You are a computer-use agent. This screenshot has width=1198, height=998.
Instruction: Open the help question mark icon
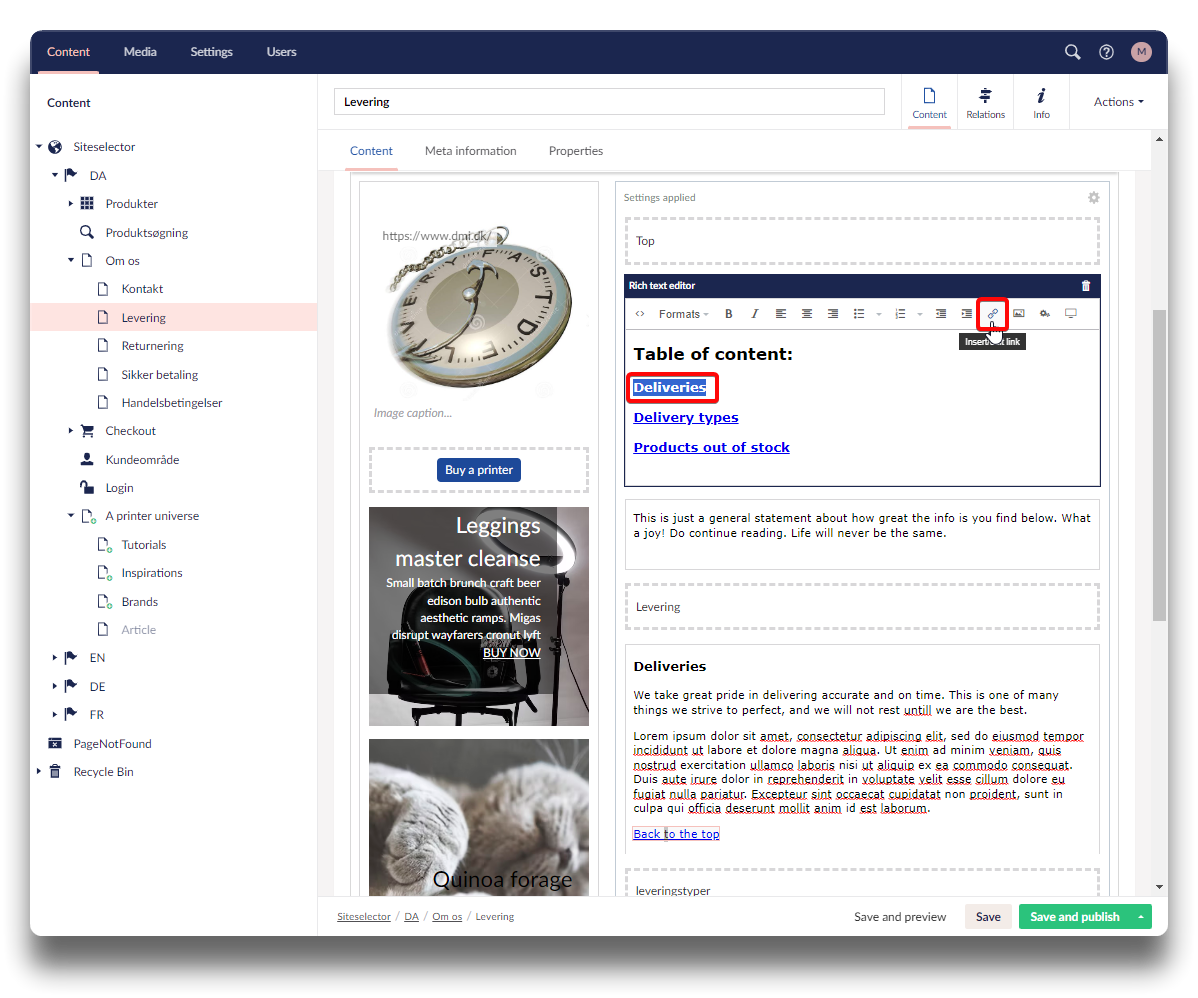click(1106, 52)
